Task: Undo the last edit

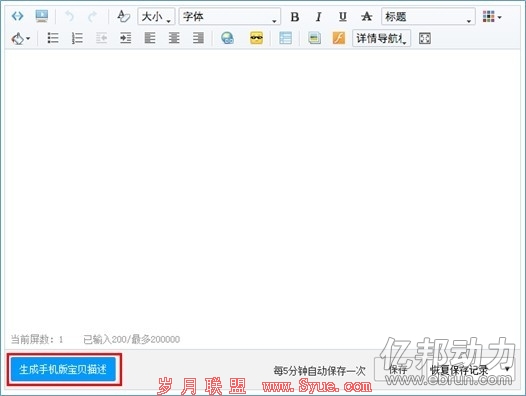Action: pyautogui.click(x=69, y=16)
